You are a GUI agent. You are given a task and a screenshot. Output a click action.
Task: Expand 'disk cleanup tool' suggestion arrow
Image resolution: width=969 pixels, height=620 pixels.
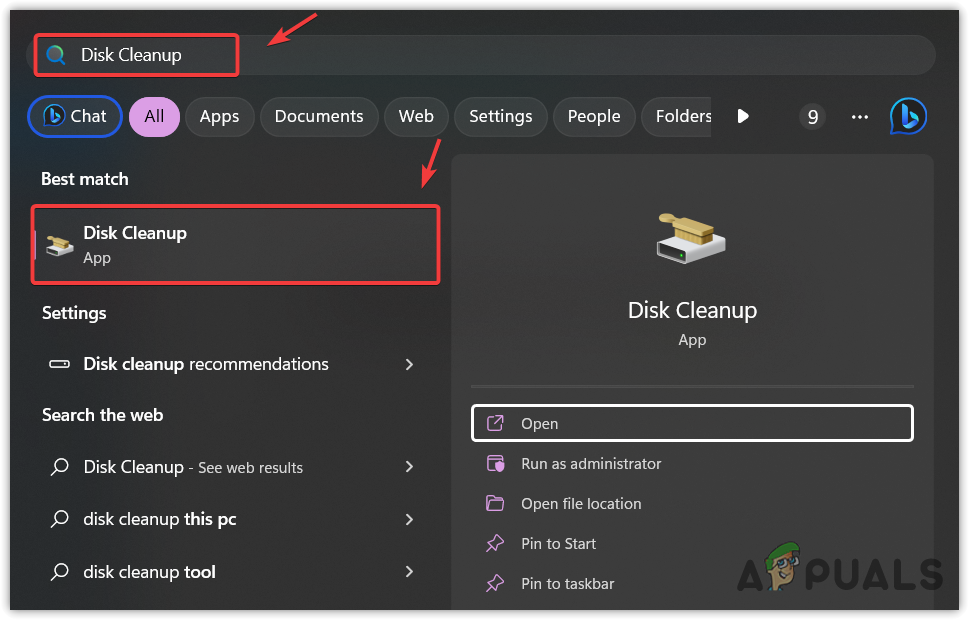pyautogui.click(x=409, y=572)
